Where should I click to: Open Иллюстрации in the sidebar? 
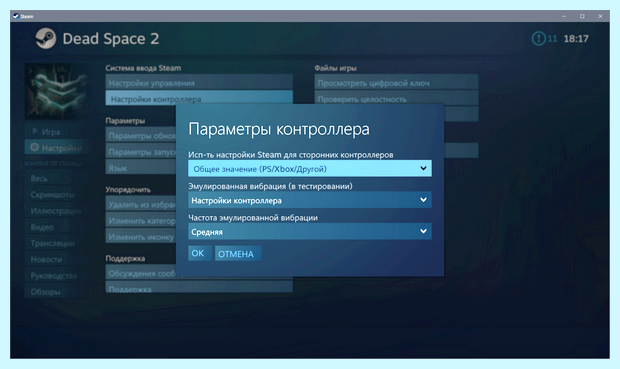click(56, 211)
